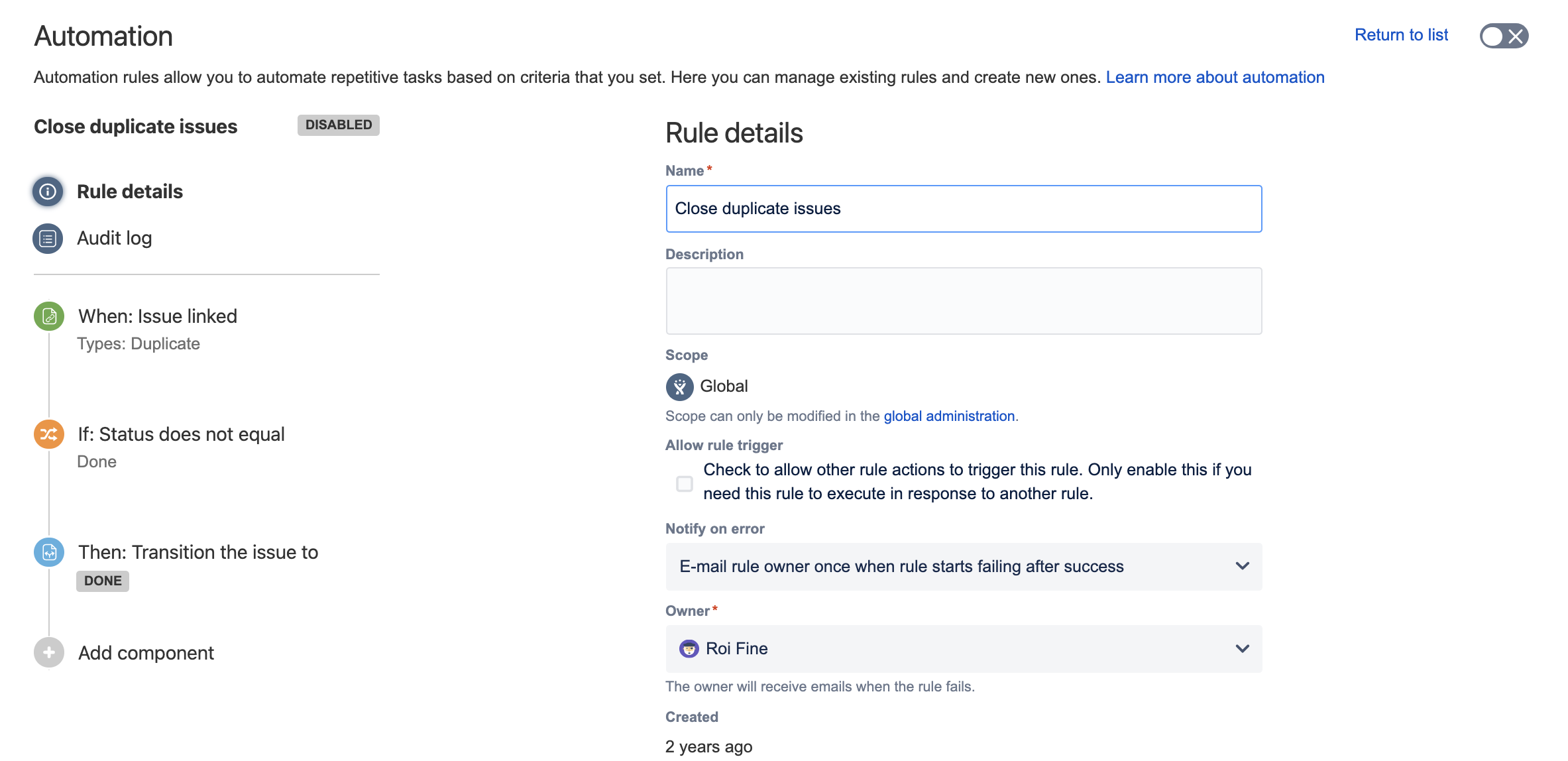Click the 2 years ago created text
Screen dimensions: 1568x761
tap(709, 747)
